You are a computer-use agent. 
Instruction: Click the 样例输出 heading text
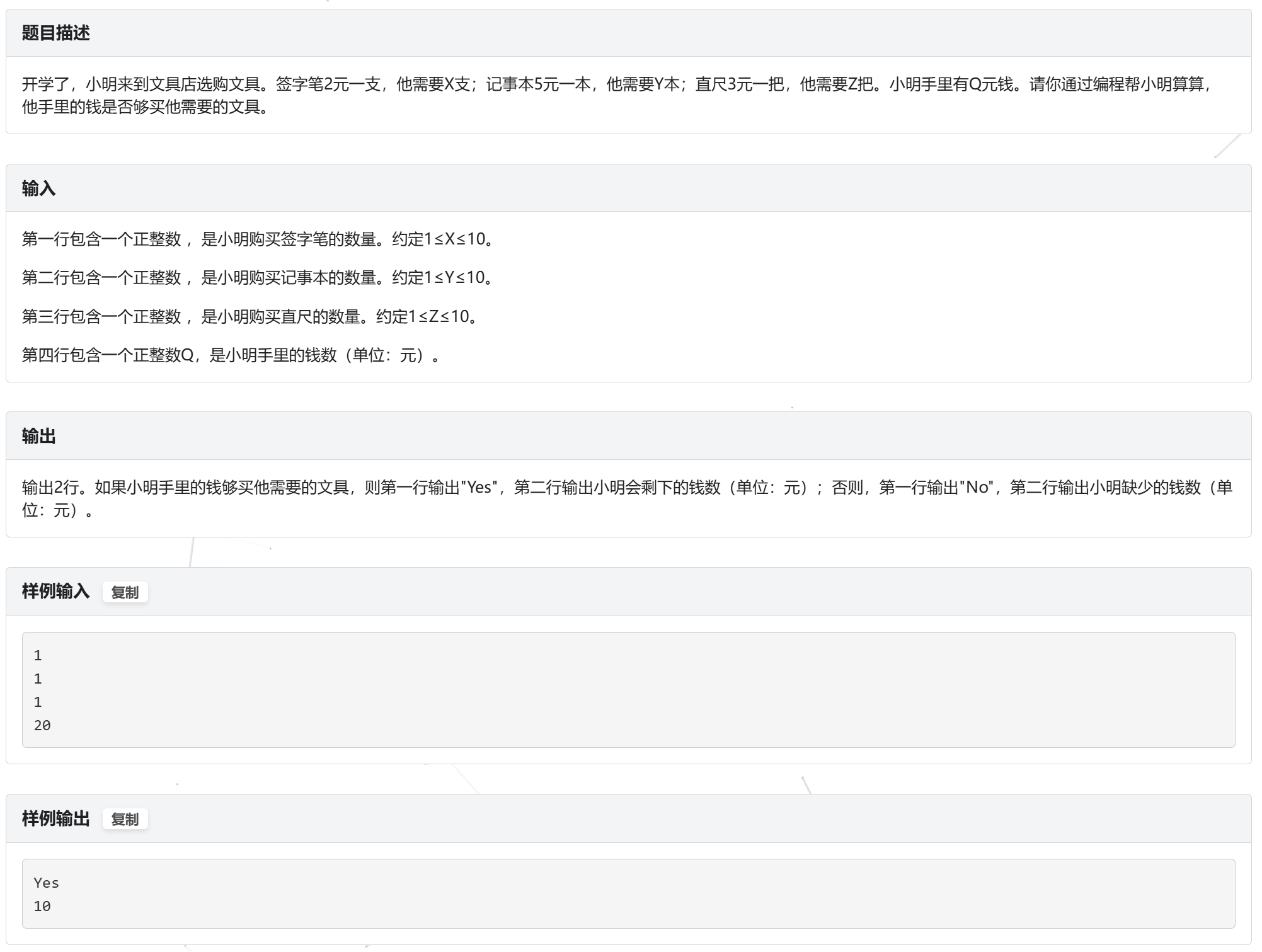click(x=55, y=818)
